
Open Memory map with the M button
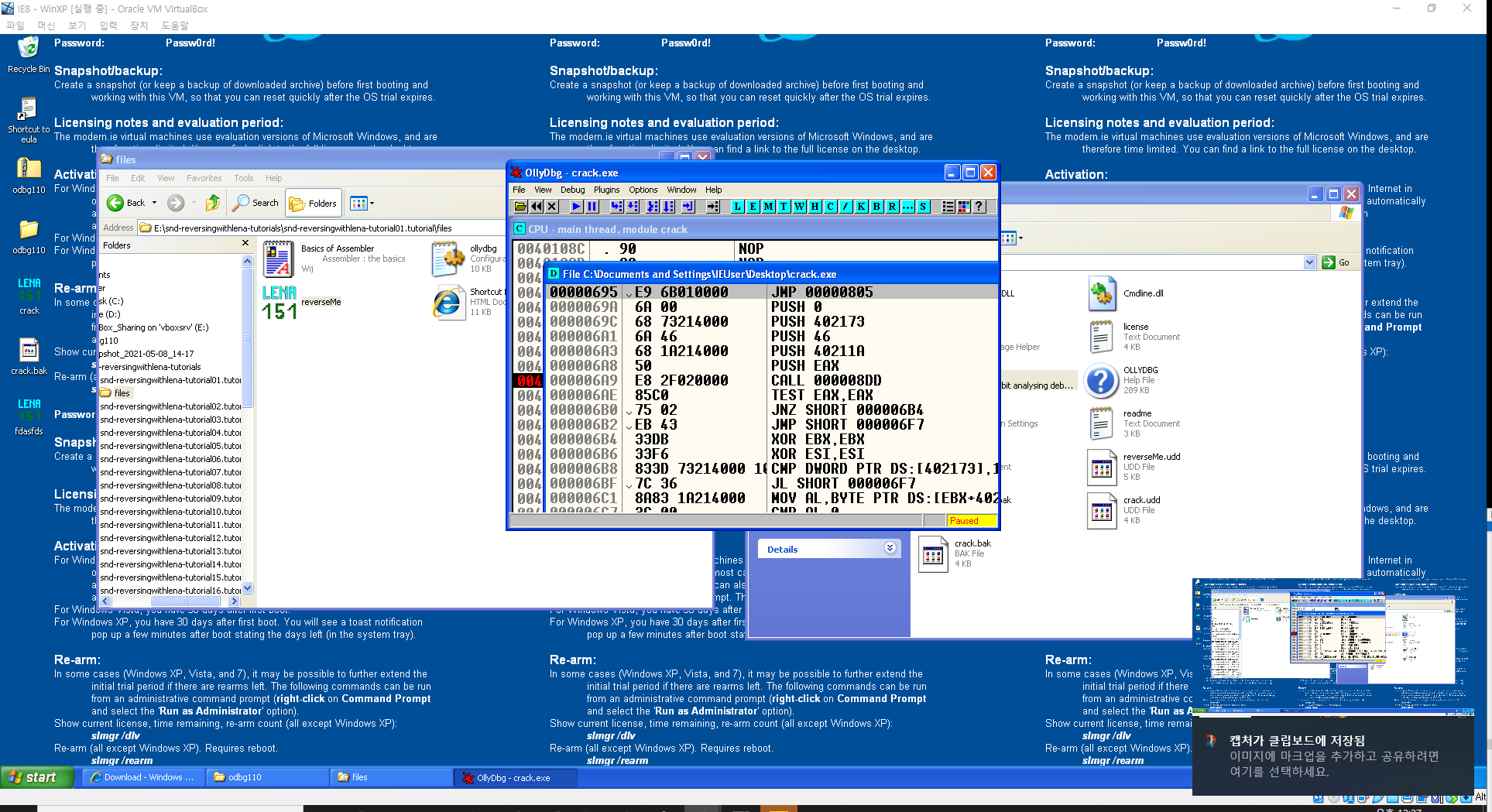coord(768,206)
